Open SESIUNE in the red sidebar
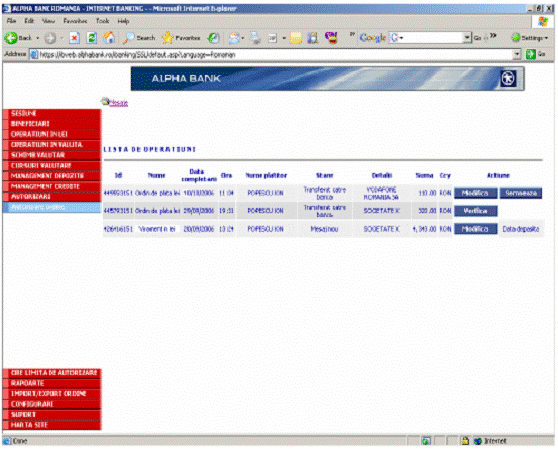This screenshot has width=558, height=450. (52, 113)
